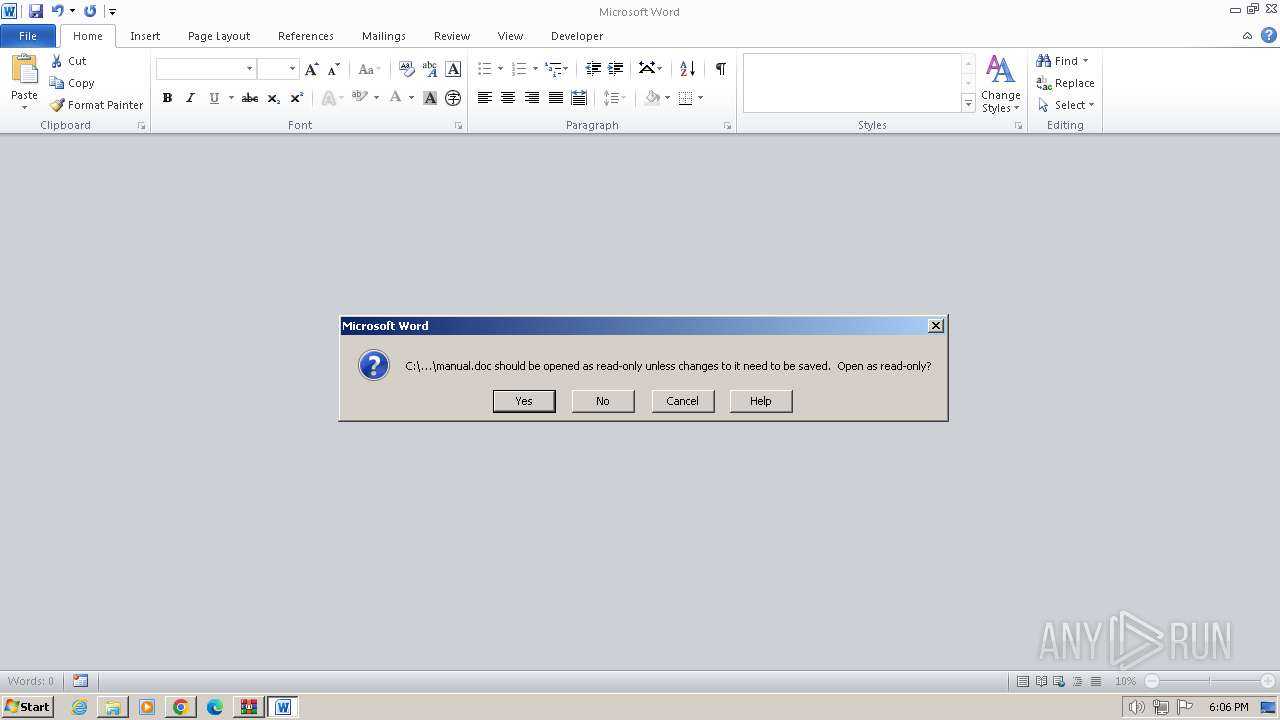Screen dimensions: 1280x720
Task: Click the Copy icon
Action: point(57,83)
